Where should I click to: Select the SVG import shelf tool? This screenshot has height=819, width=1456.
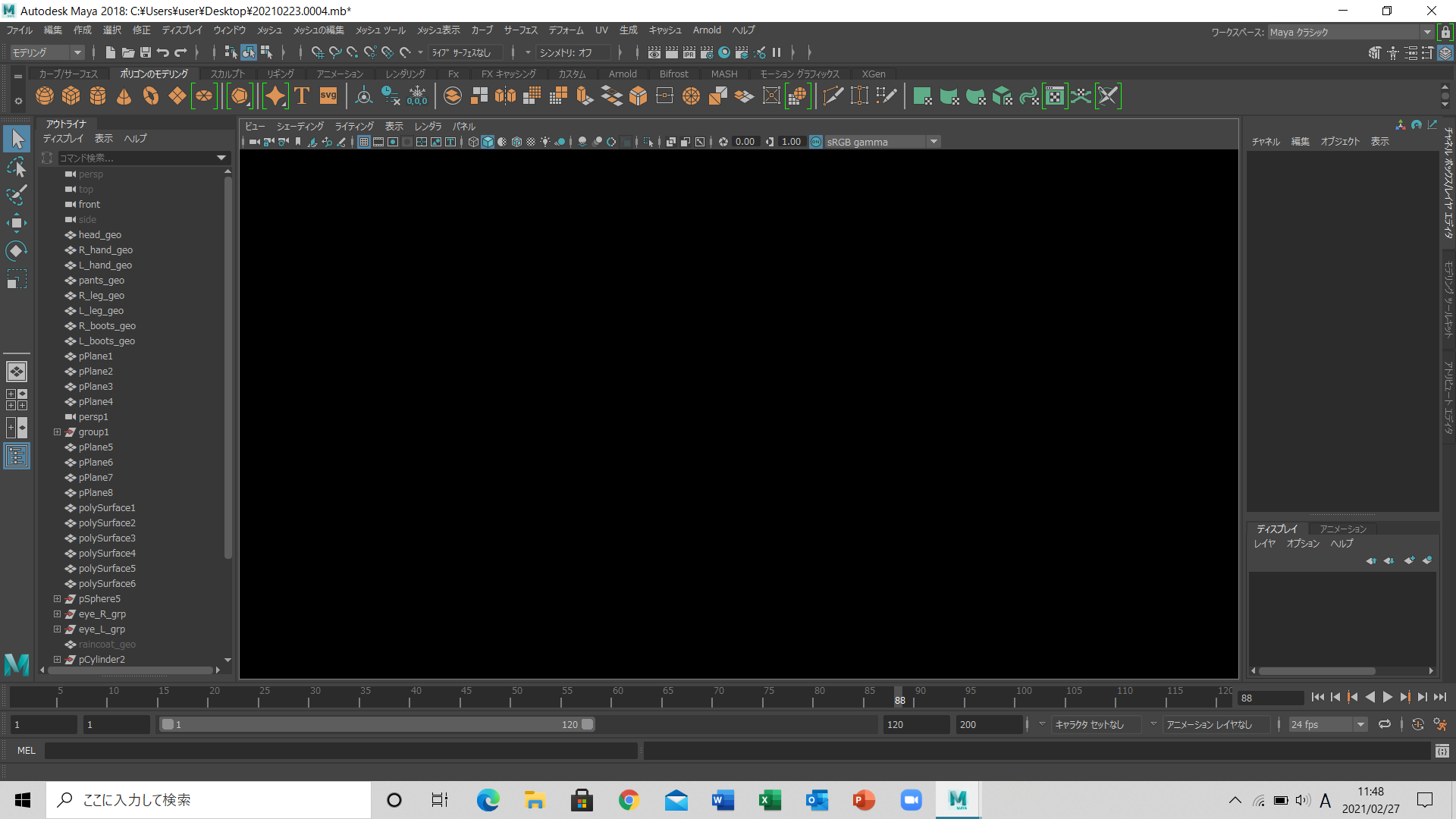tap(328, 96)
